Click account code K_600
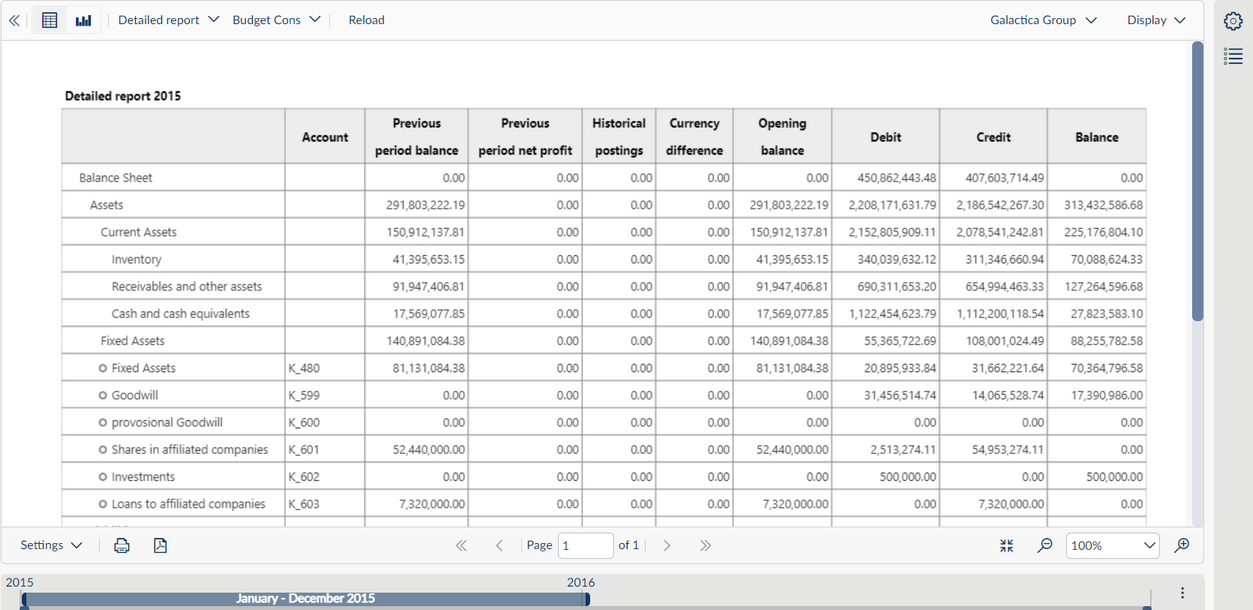Viewport: 1253px width, 610px height. point(304,422)
